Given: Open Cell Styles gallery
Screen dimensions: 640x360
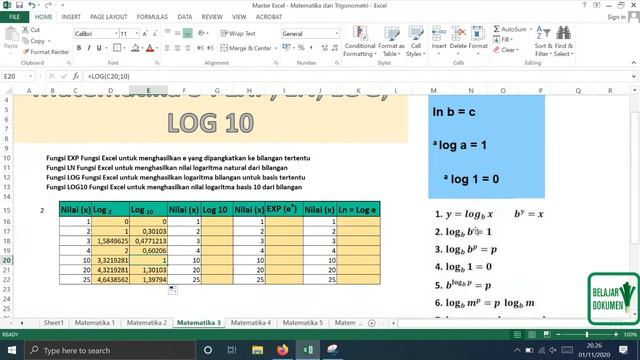Looking at the screenshot, I should click(x=416, y=42).
